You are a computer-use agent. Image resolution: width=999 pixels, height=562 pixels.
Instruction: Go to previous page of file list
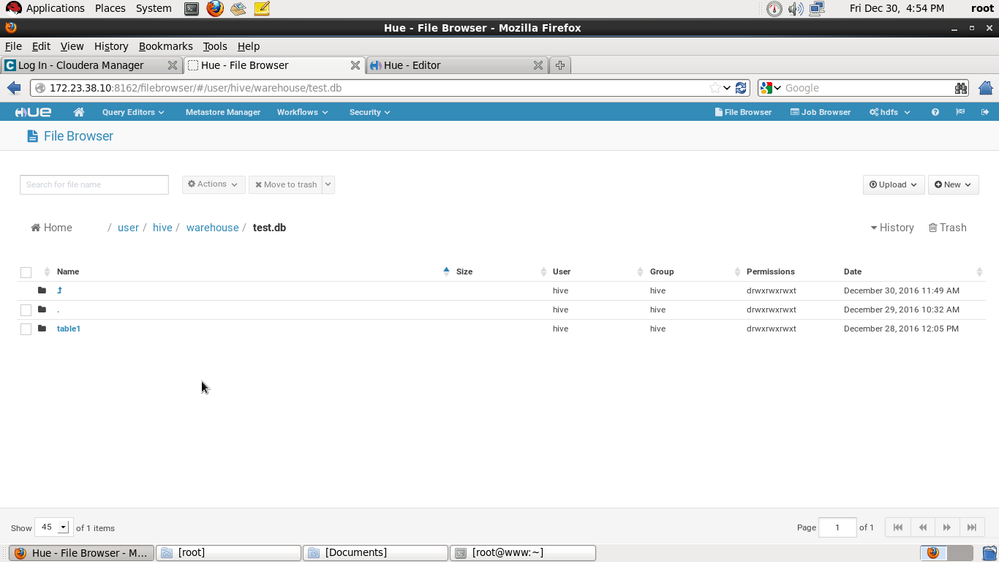pyautogui.click(x=923, y=528)
